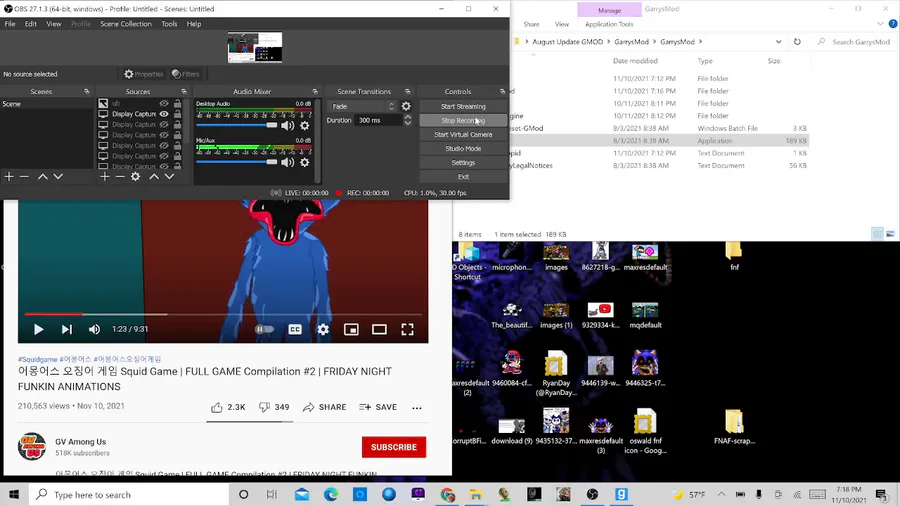Open YouTube player settings gear

[x=323, y=329]
